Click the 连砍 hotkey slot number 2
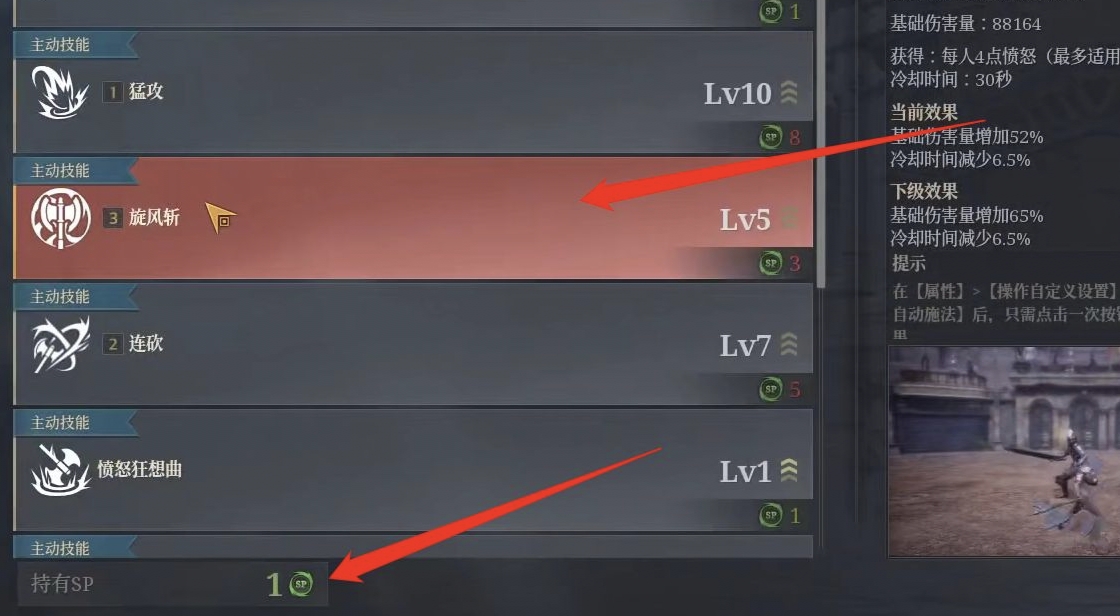This screenshot has height=616, width=1120. tap(113, 344)
